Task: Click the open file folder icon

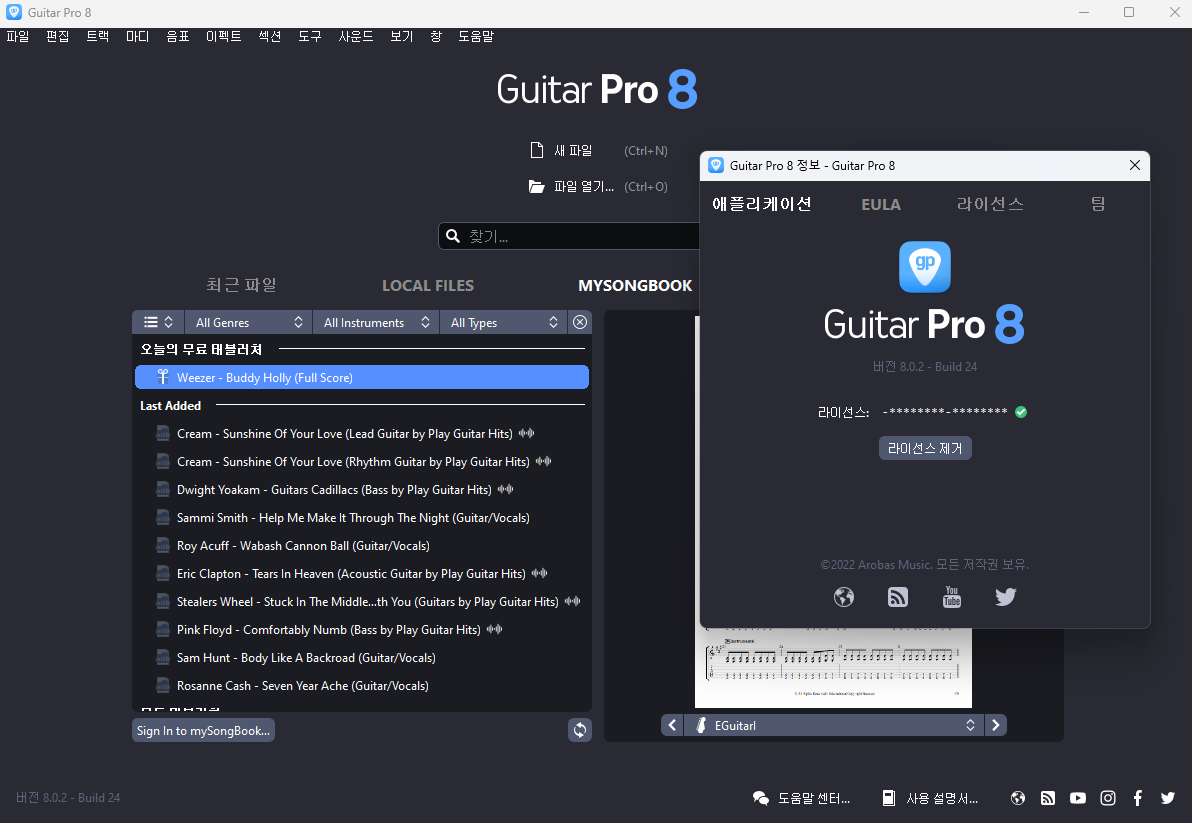Action: pyautogui.click(x=537, y=186)
